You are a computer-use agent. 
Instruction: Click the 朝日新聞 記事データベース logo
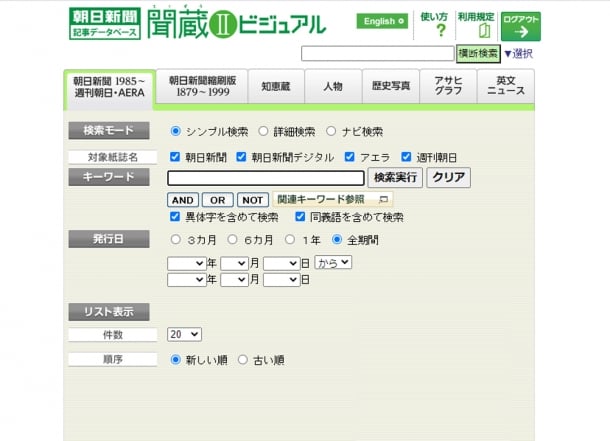[105, 23]
